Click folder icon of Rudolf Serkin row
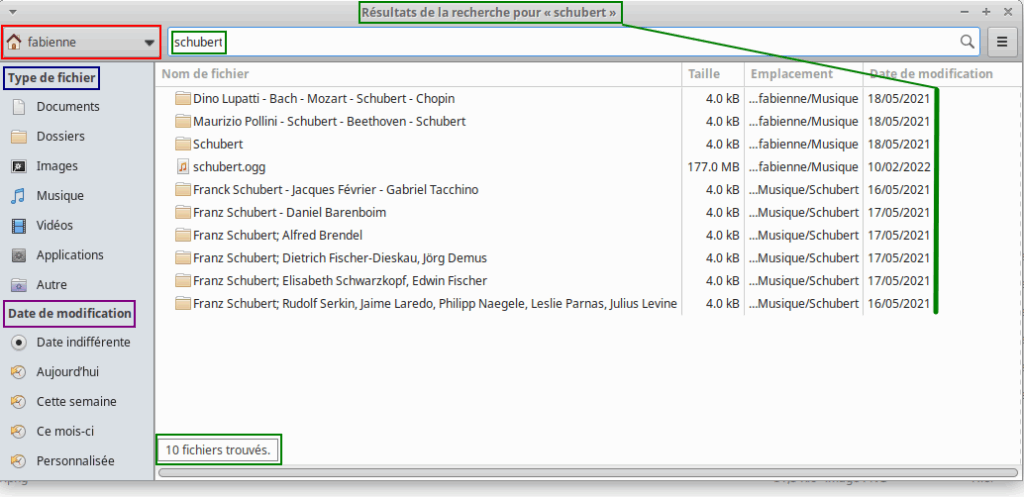This screenshot has height=497, width=1024. (x=182, y=304)
